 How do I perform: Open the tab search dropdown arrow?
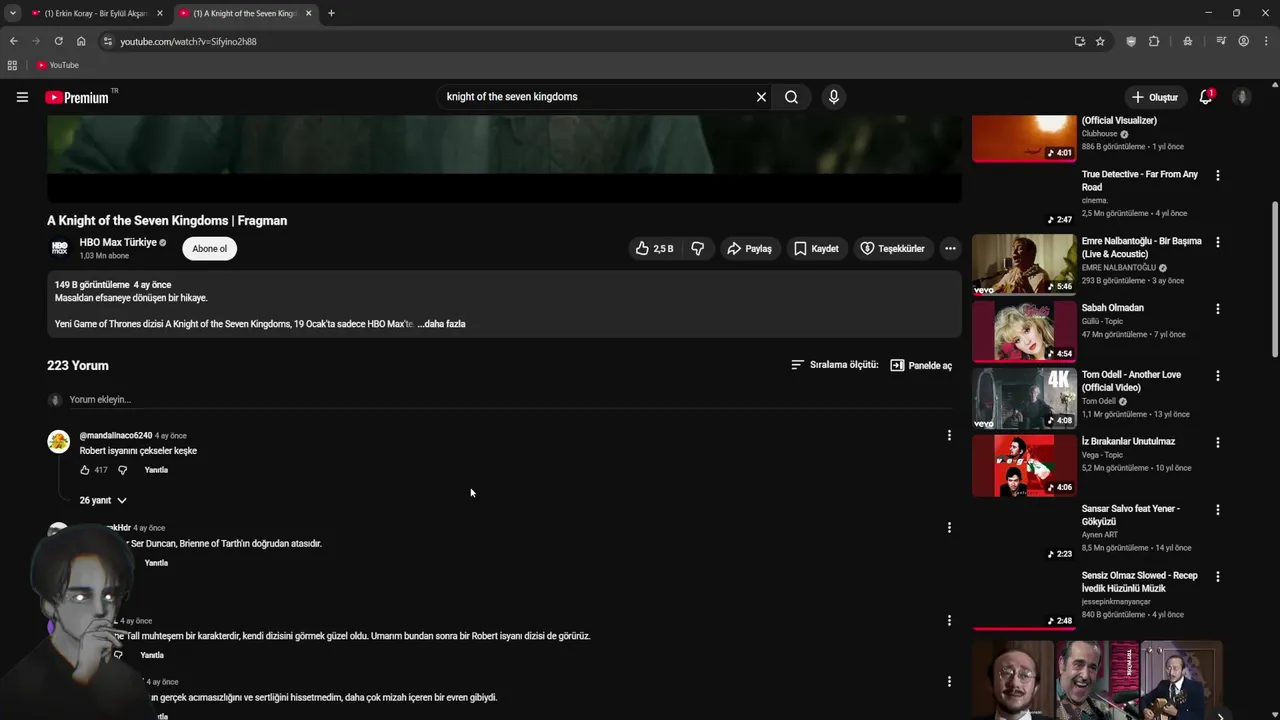pos(12,13)
